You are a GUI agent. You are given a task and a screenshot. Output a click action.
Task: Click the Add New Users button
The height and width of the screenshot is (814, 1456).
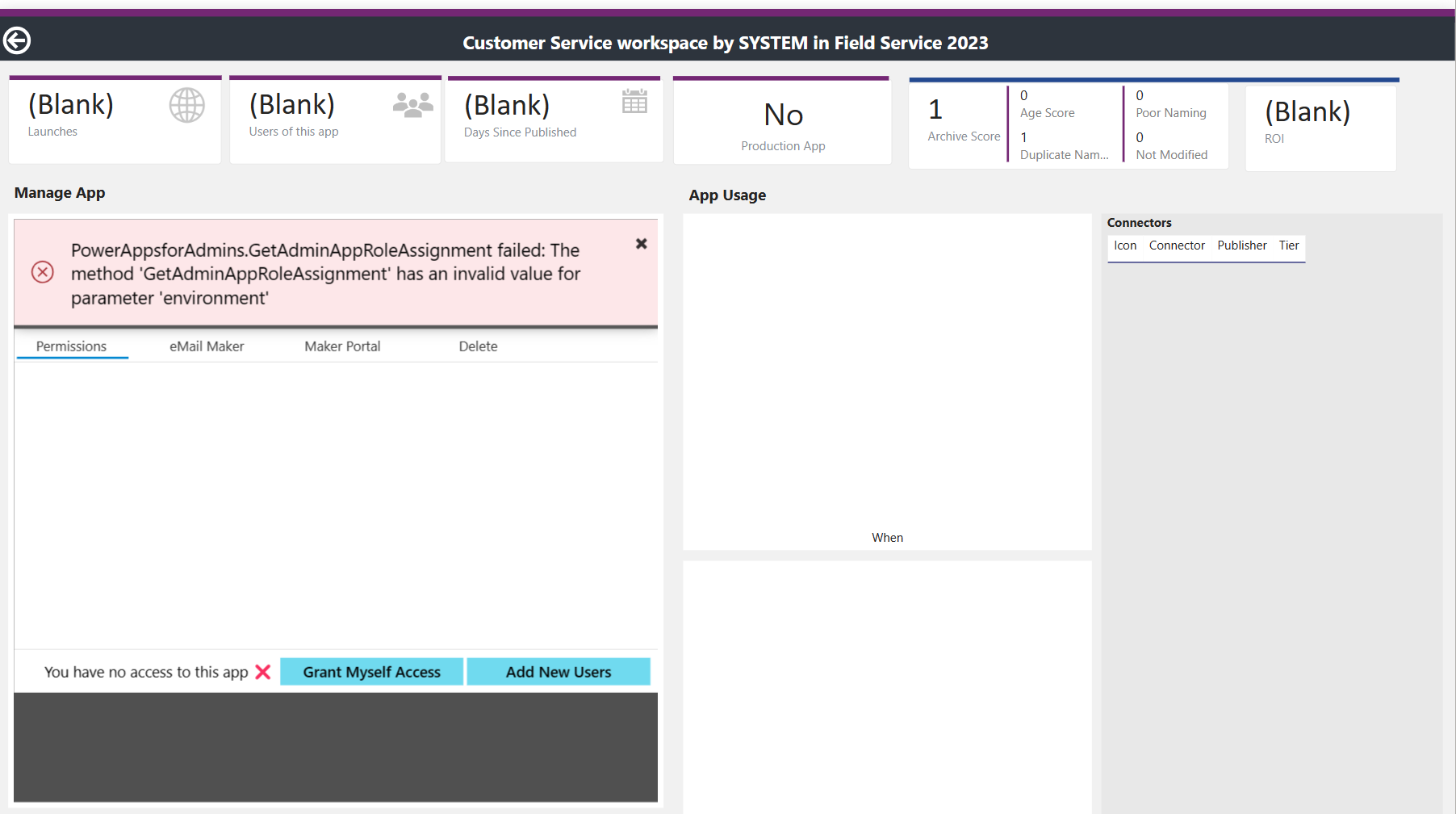coord(558,671)
